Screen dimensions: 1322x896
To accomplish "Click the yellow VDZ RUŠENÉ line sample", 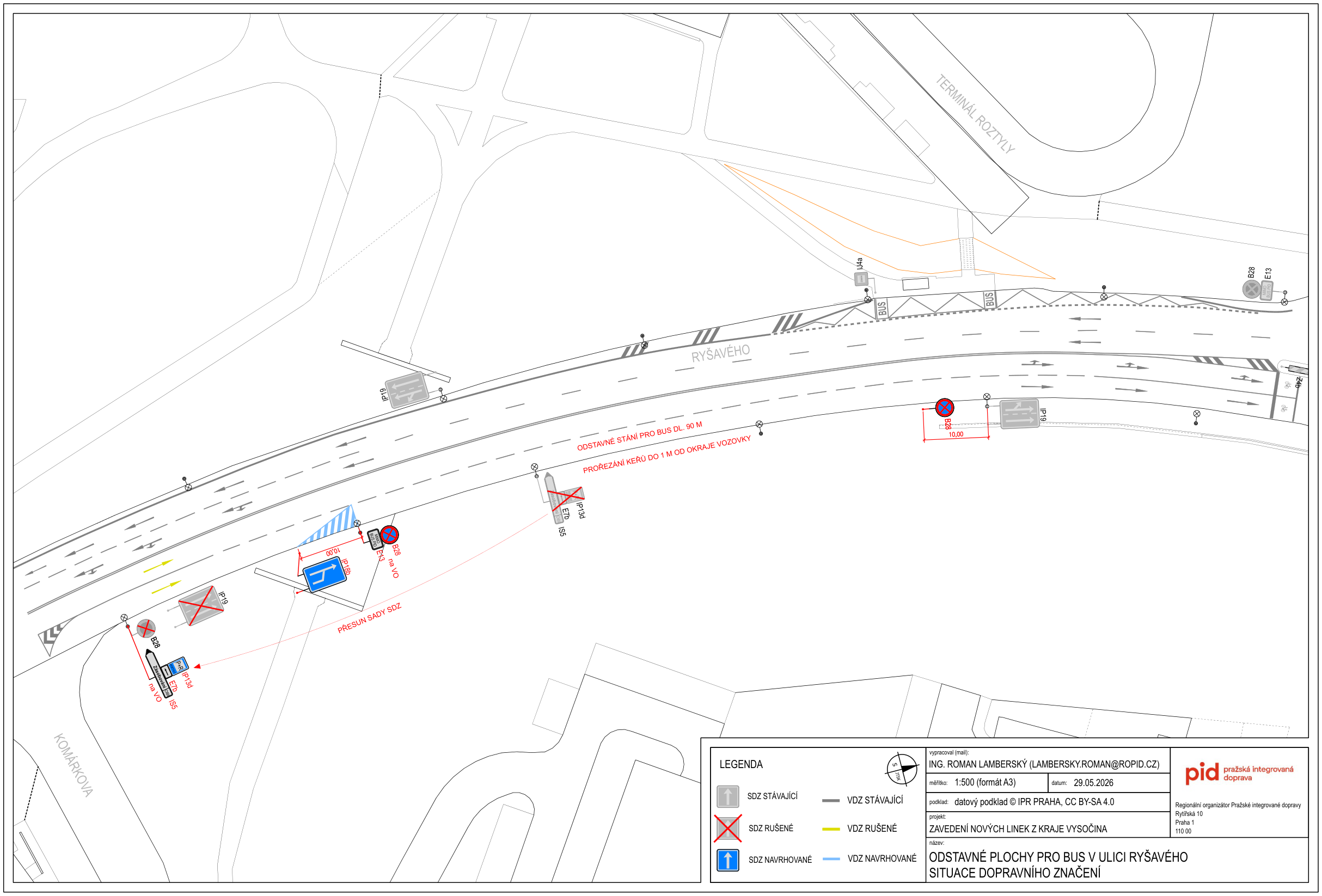I will [831, 829].
